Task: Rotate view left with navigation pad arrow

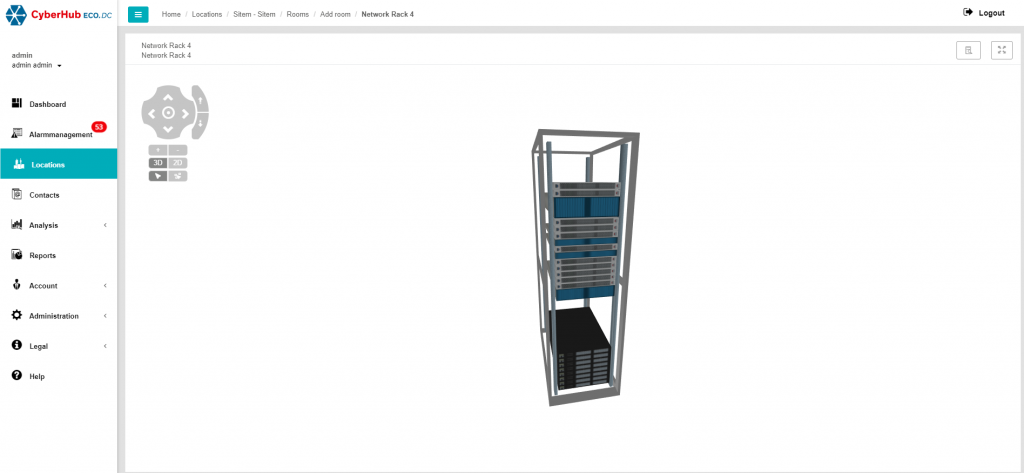Action: (152, 113)
